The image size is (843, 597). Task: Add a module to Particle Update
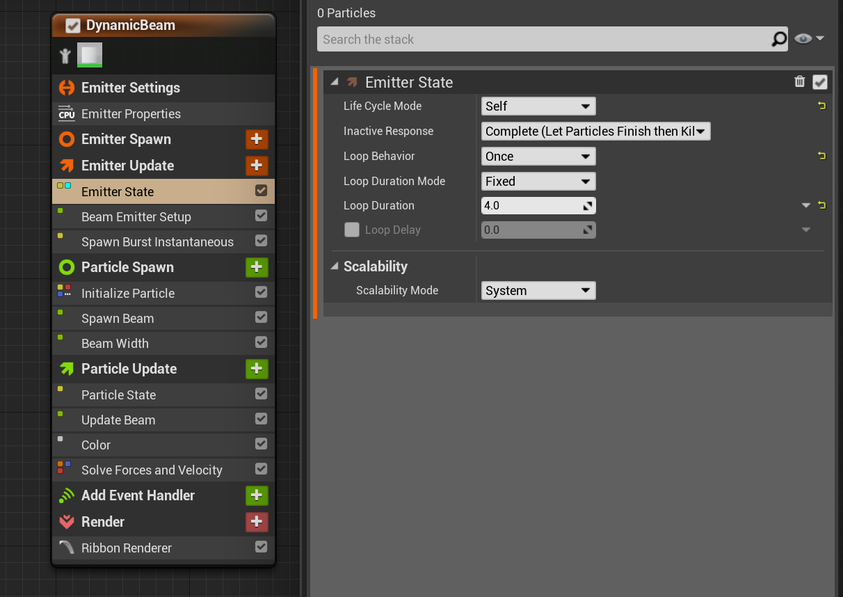256,368
